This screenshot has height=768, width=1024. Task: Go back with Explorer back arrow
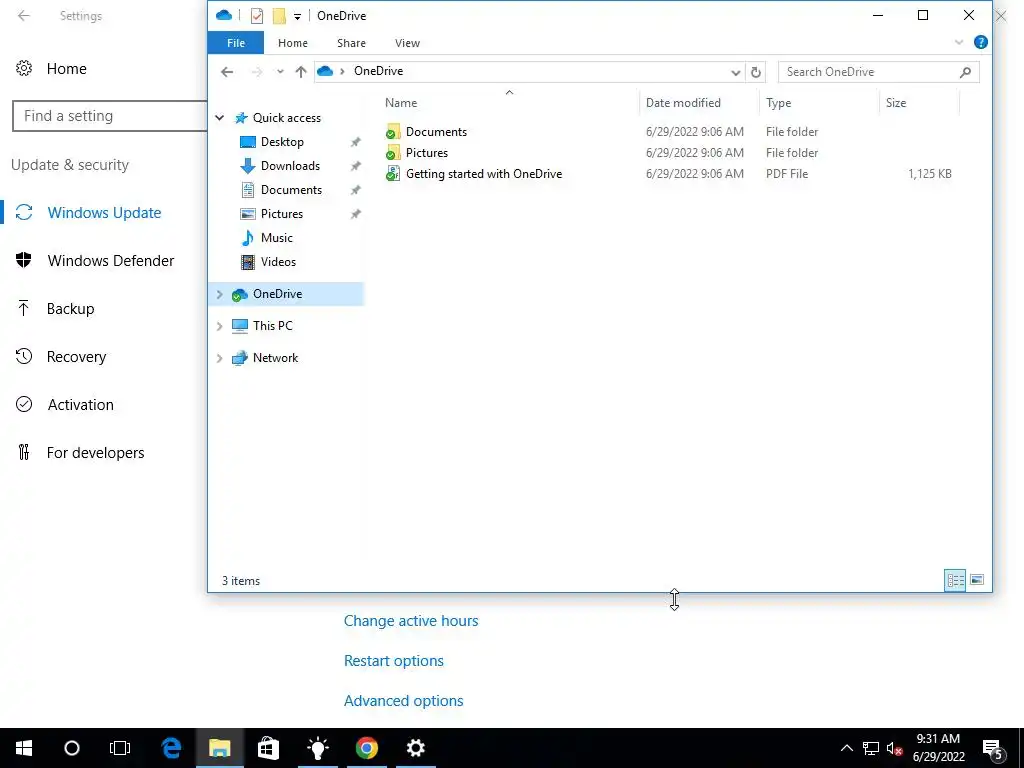tap(227, 72)
